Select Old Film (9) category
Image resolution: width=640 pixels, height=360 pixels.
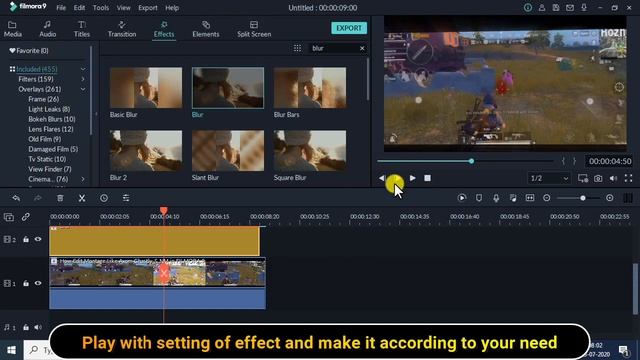[44, 139]
